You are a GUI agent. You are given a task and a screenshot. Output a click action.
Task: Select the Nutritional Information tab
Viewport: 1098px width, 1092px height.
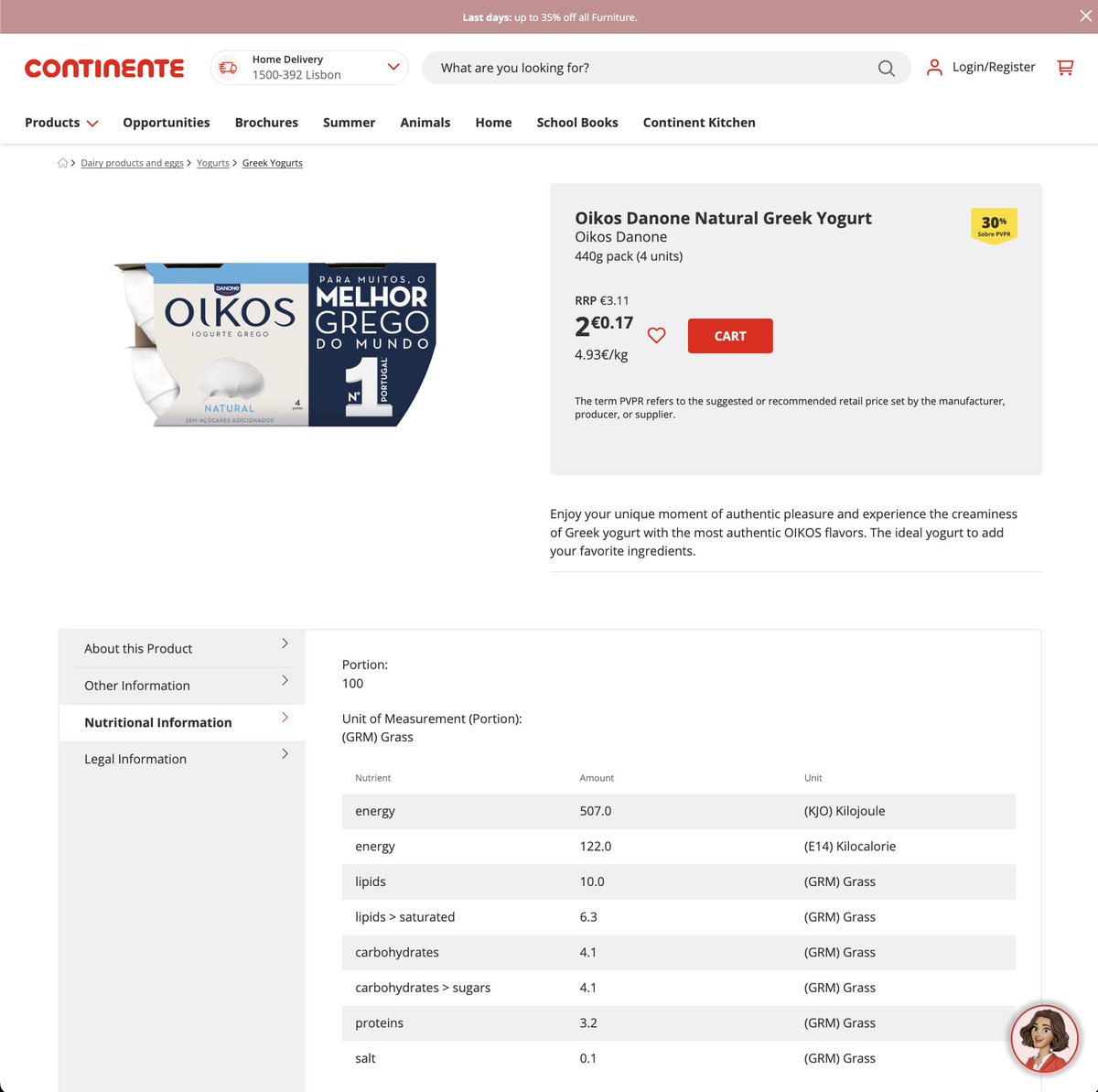pyautogui.click(x=182, y=722)
